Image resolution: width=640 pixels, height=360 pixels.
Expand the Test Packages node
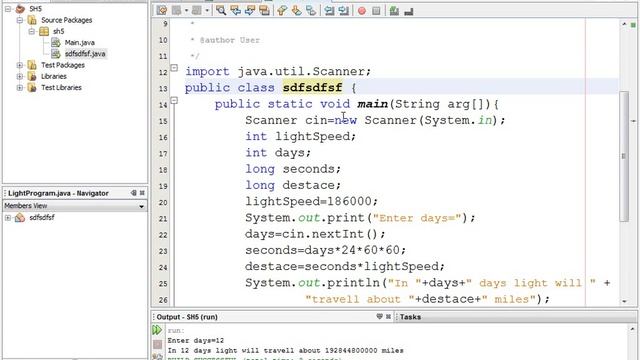pyautogui.click(x=20, y=65)
